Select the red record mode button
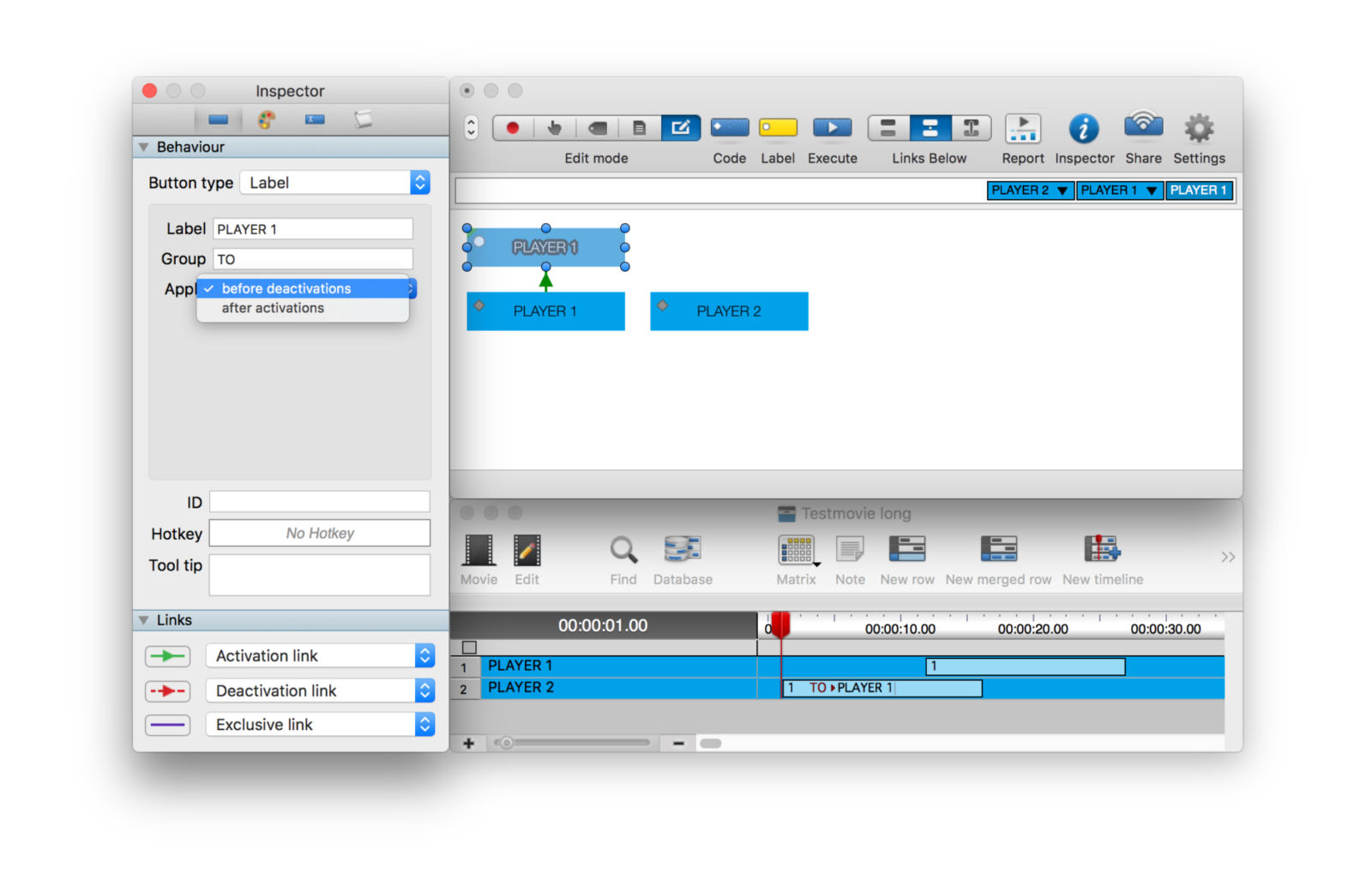Viewport: 1372px width, 875px height. [x=513, y=128]
